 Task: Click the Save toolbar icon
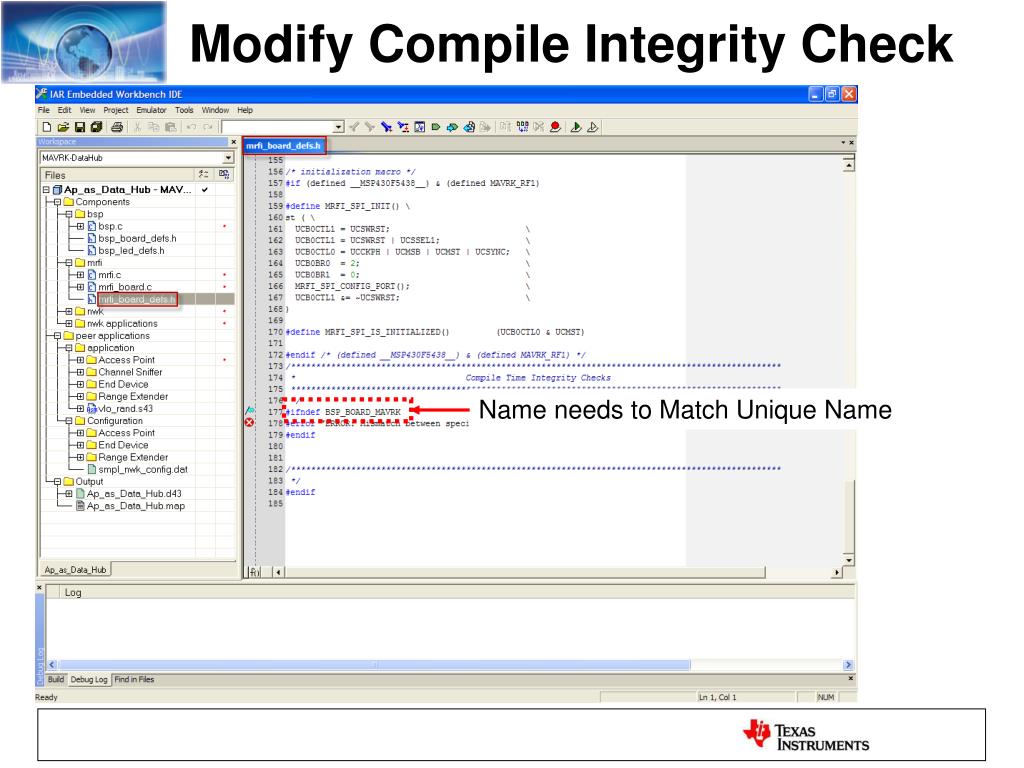80,127
